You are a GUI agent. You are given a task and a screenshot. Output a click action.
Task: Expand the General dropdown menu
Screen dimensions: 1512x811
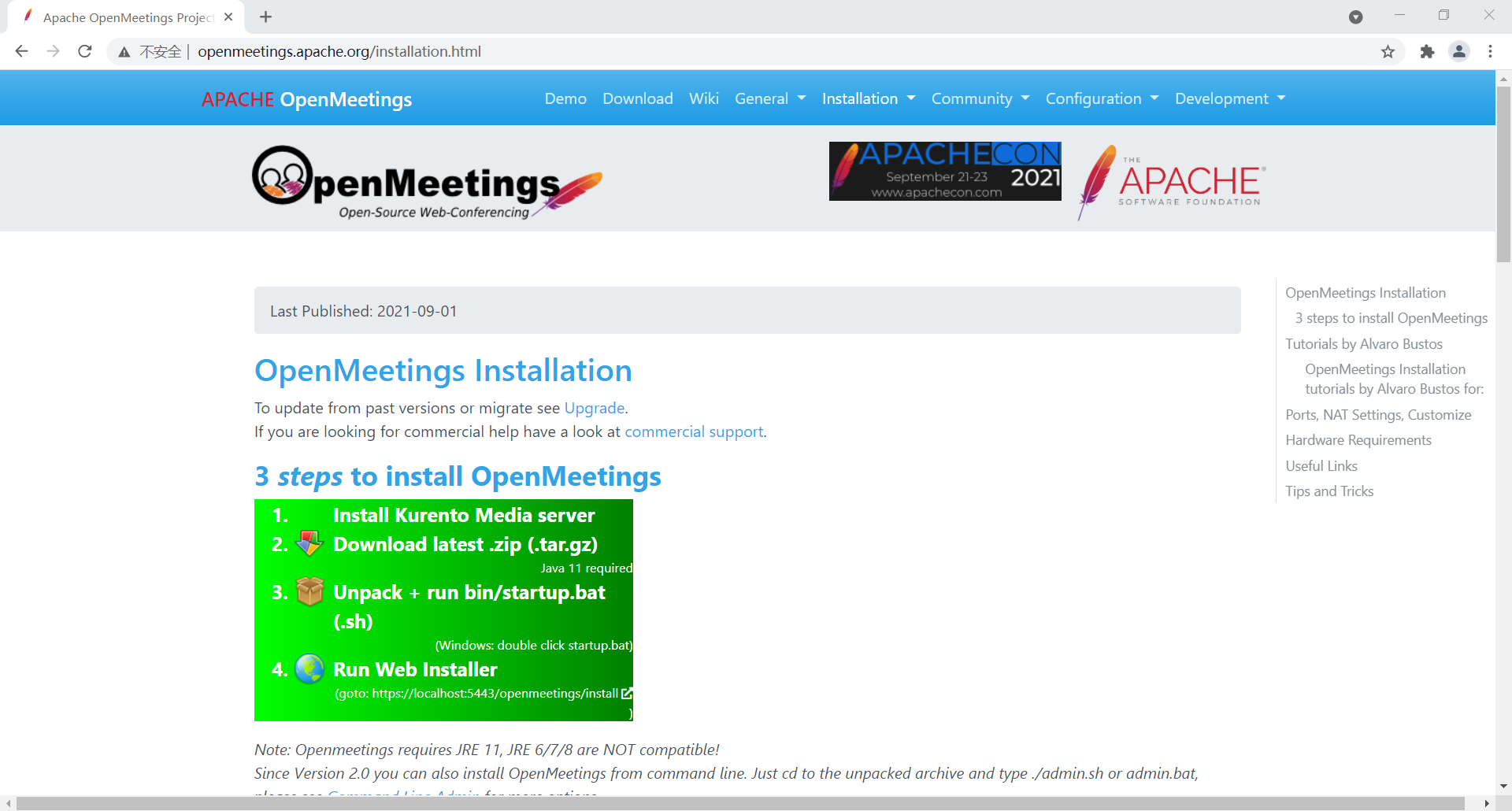[x=770, y=98]
